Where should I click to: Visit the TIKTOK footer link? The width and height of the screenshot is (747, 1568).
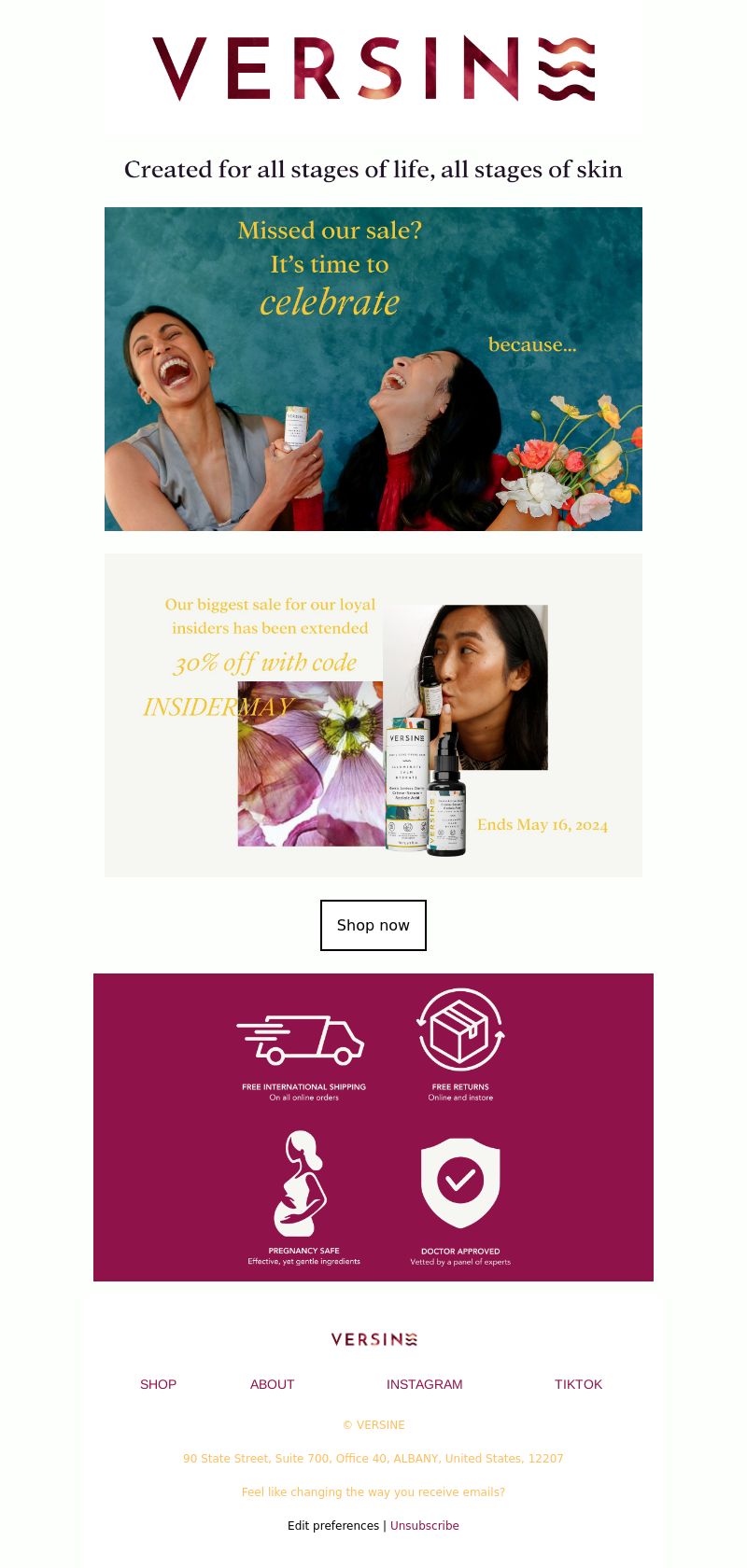pyautogui.click(x=578, y=1384)
